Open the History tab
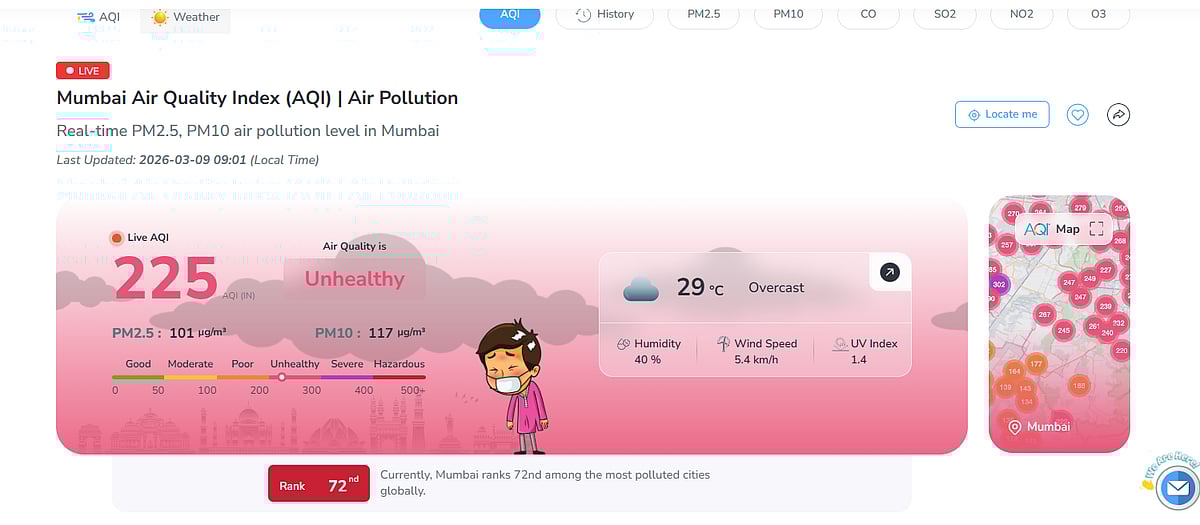Screen dimensions: 1200x525 click(605, 14)
